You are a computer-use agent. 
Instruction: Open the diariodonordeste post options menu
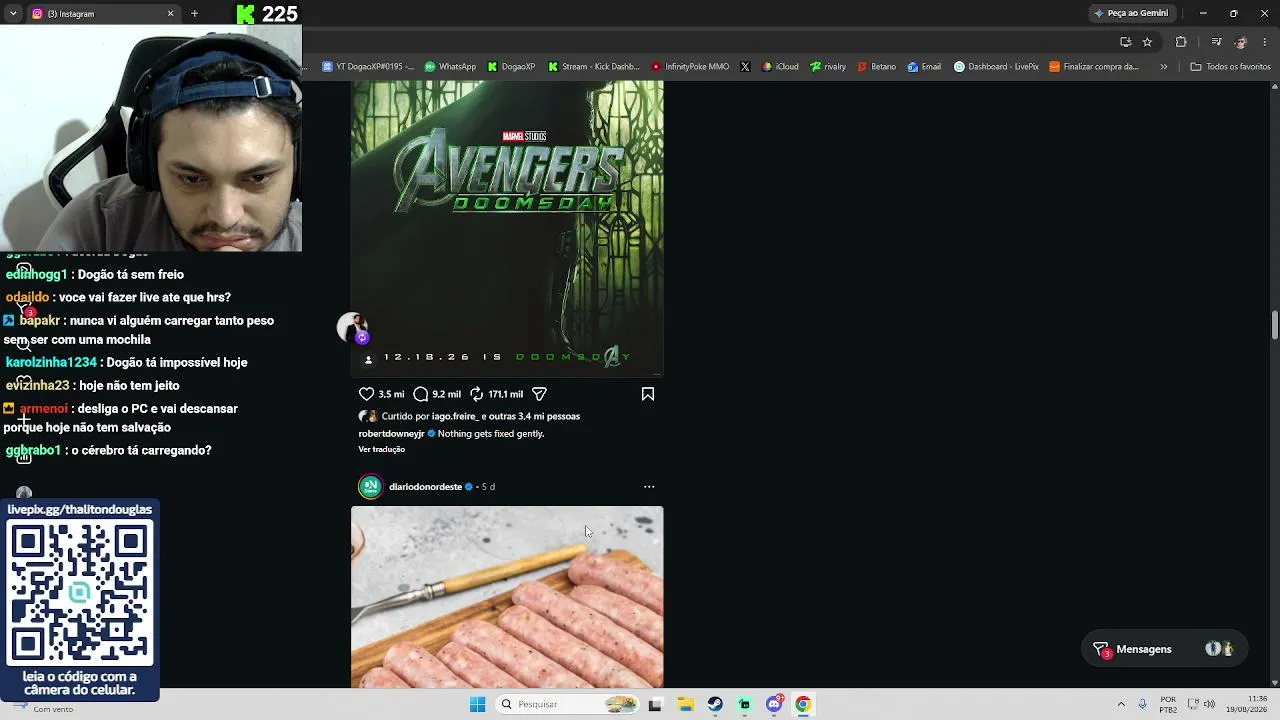click(x=649, y=487)
